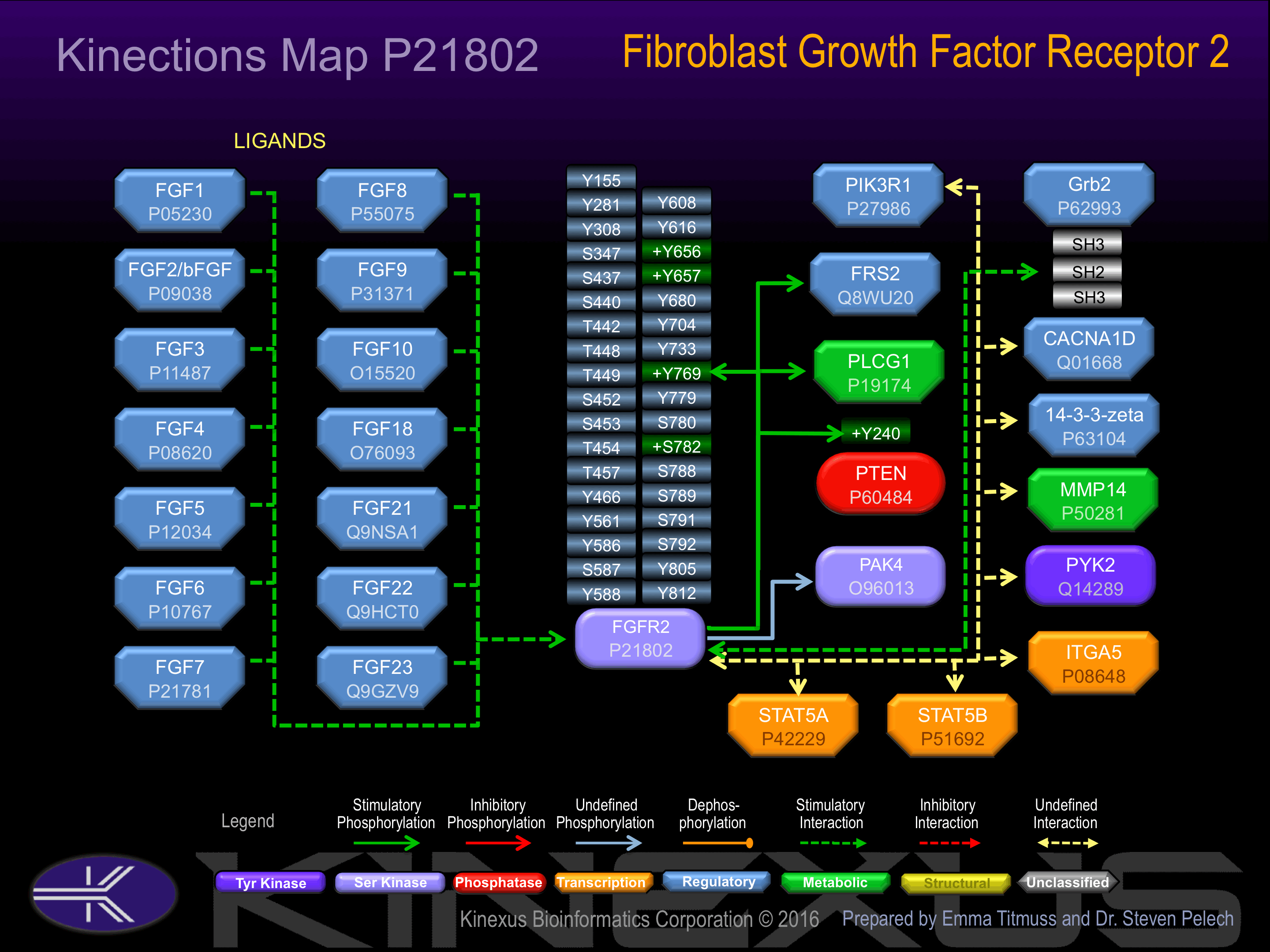Select the FGF21 Q9NSA1 node

[382, 519]
